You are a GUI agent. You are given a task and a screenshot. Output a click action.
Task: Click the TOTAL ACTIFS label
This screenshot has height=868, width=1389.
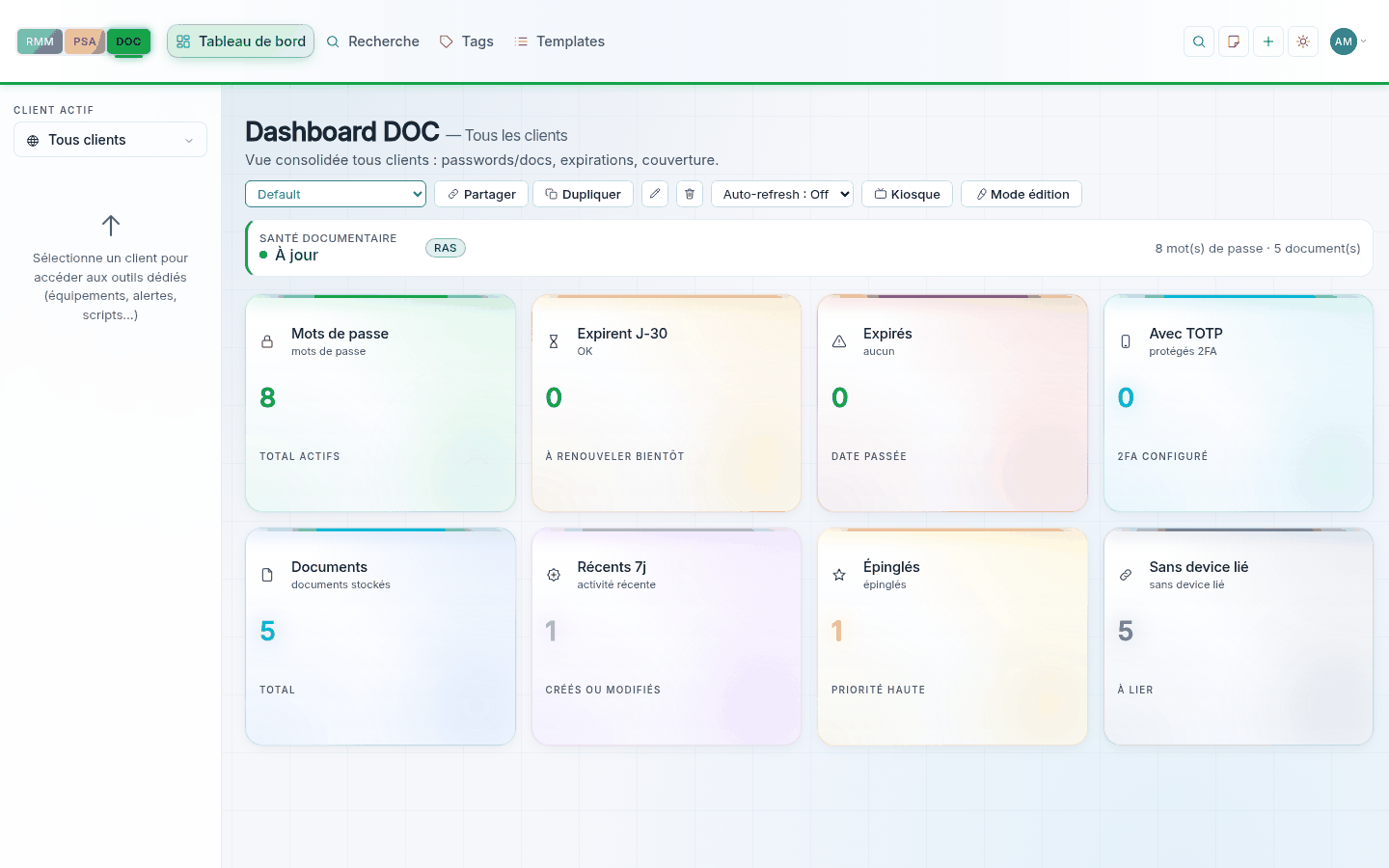[300, 456]
